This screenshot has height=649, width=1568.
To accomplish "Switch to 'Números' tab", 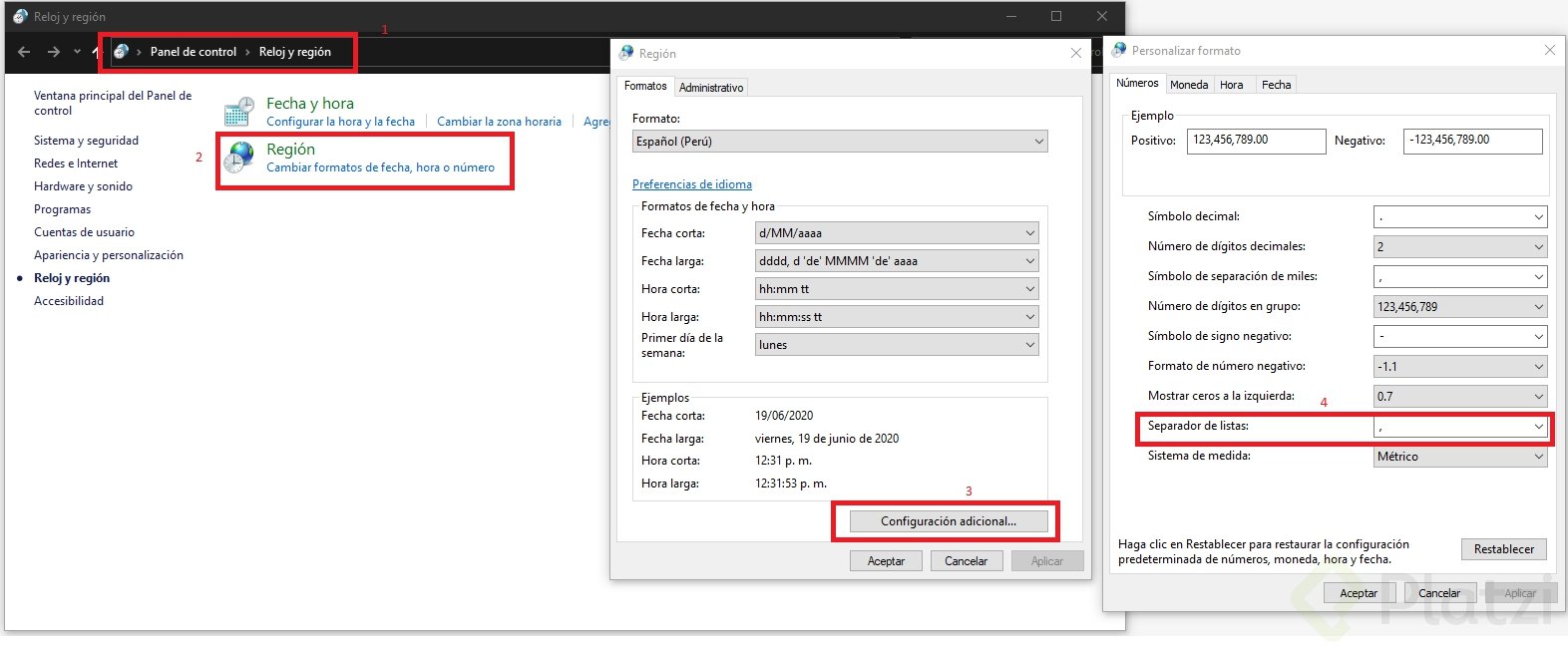I will pos(1137,84).
